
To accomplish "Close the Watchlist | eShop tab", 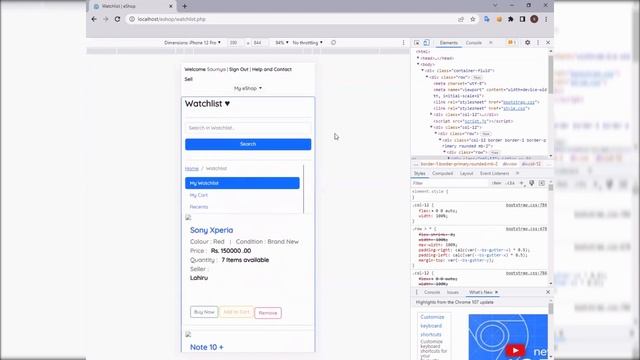I will 171,6.
